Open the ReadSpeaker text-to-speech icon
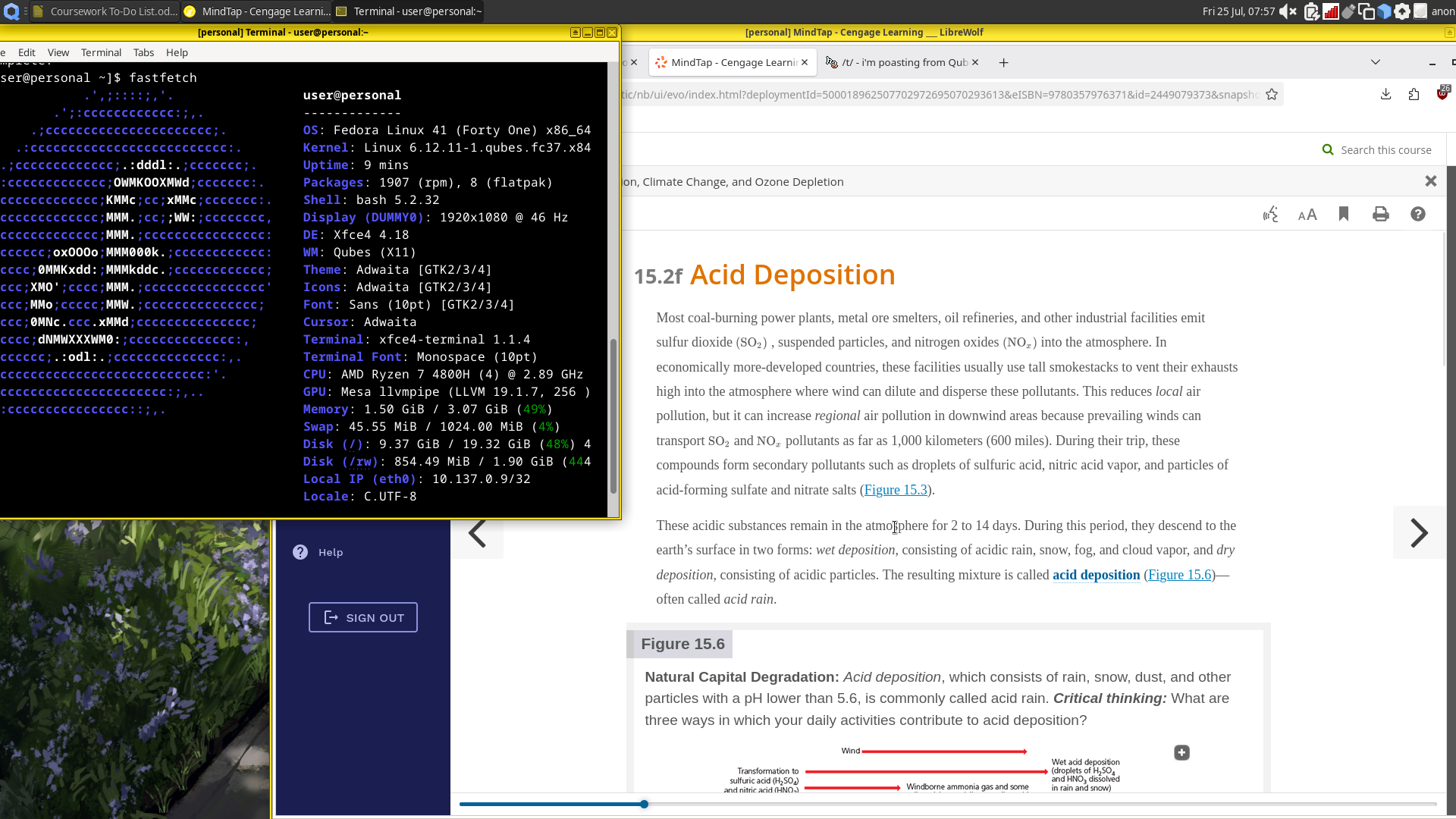This screenshot has width=1456, height=819. pyautogui.click(x=1270, y=215)
